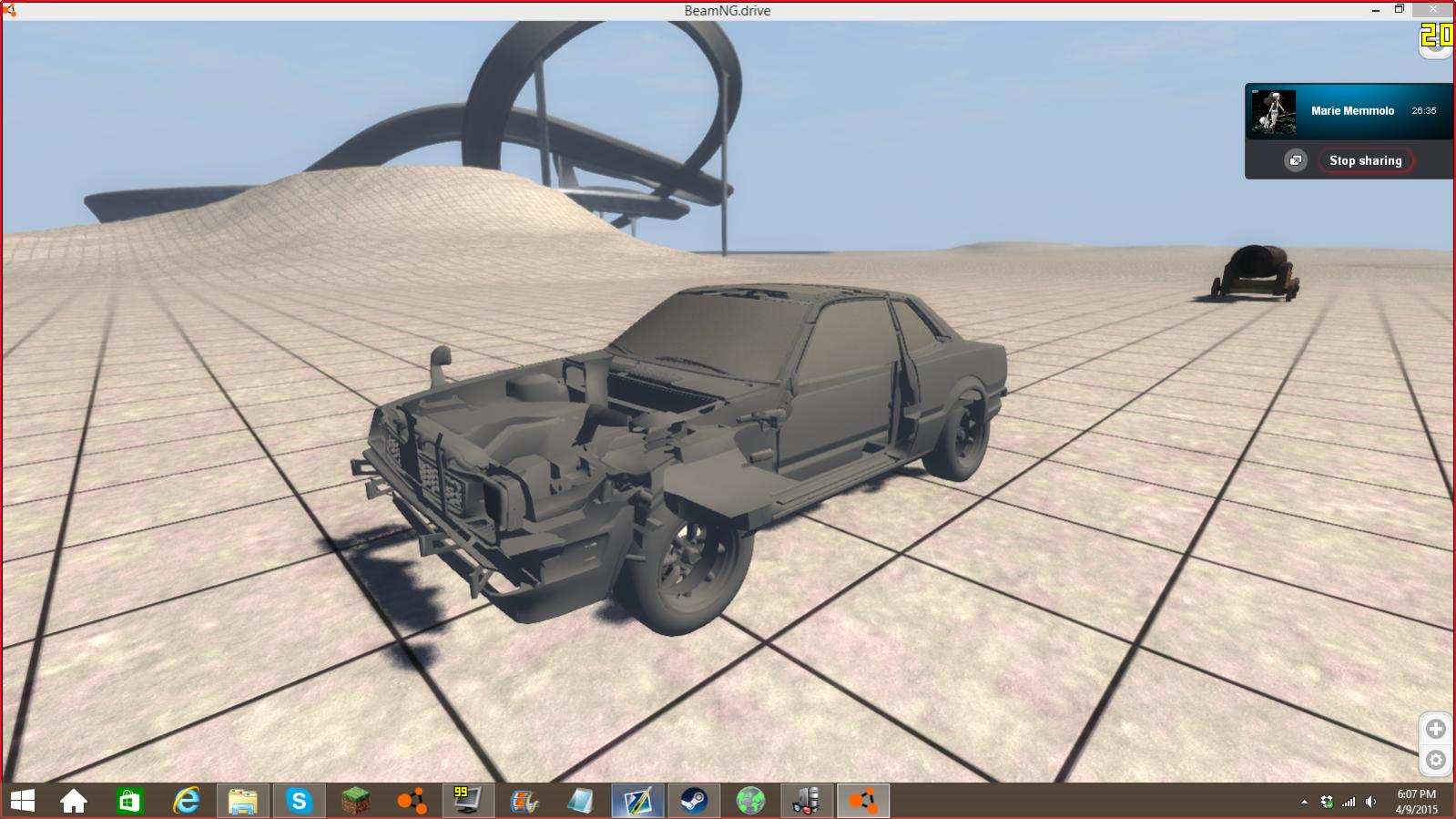1456x819 pixels.
Task: Open the Windows Store taskbar icon
Action: tap(129, 801)
